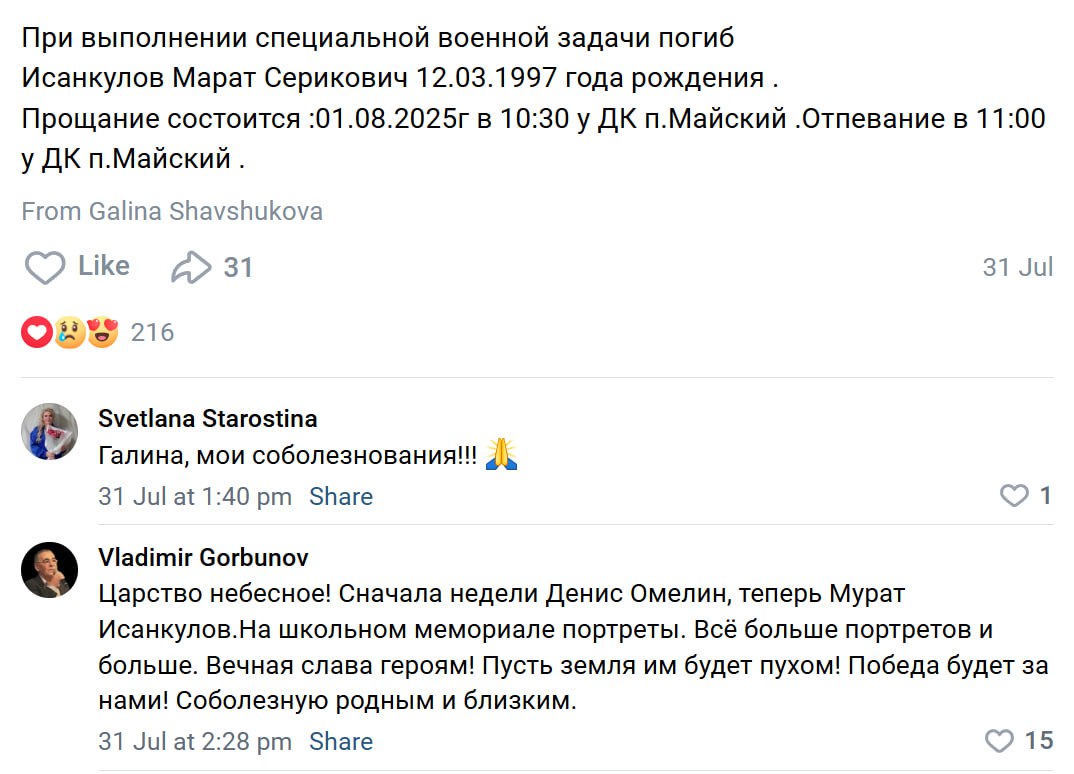Click the heart icon beside the post's Like label
Screen dimensions: 1074x774
45,267
